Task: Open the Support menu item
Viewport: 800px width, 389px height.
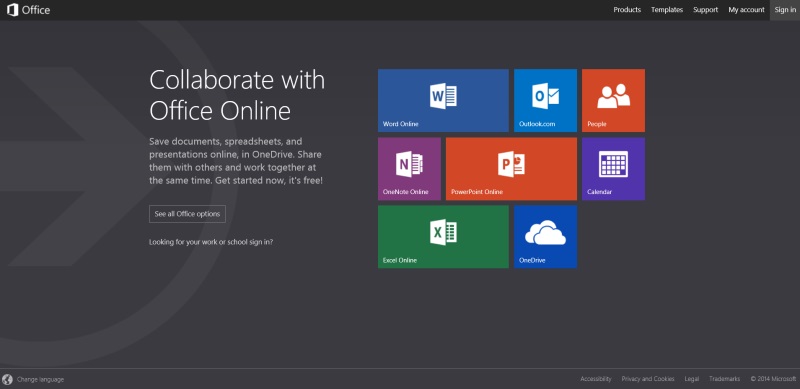Action: (x=706, y=10)
